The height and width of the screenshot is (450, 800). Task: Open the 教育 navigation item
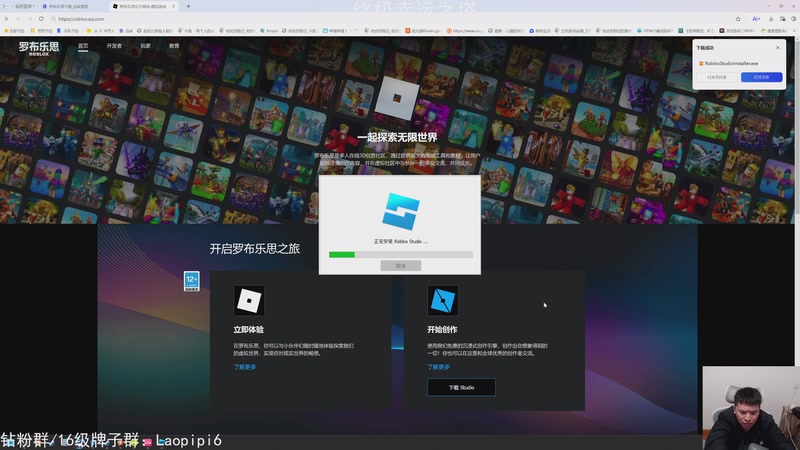[174, 46]
